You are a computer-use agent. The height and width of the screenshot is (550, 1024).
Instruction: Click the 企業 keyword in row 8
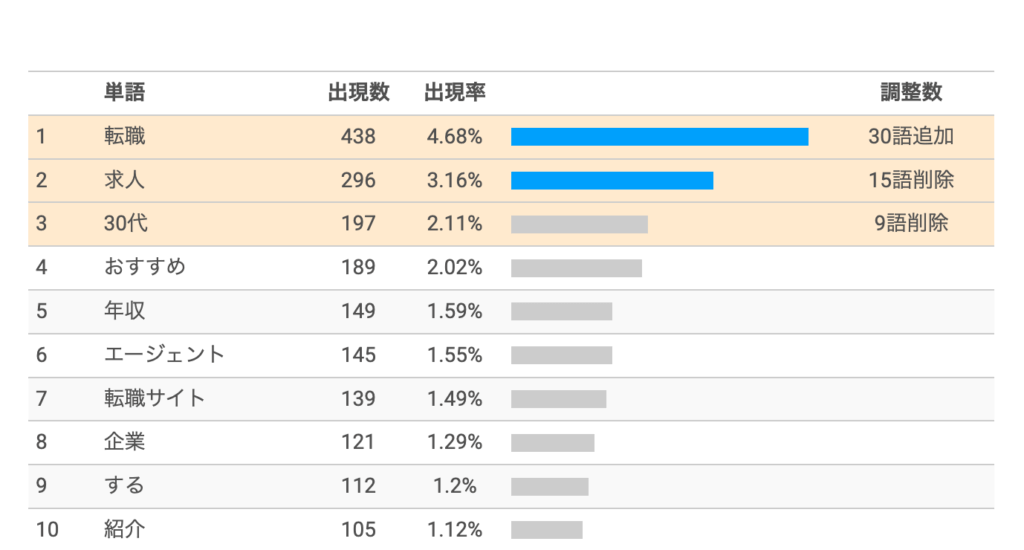[x=124, y=442]
